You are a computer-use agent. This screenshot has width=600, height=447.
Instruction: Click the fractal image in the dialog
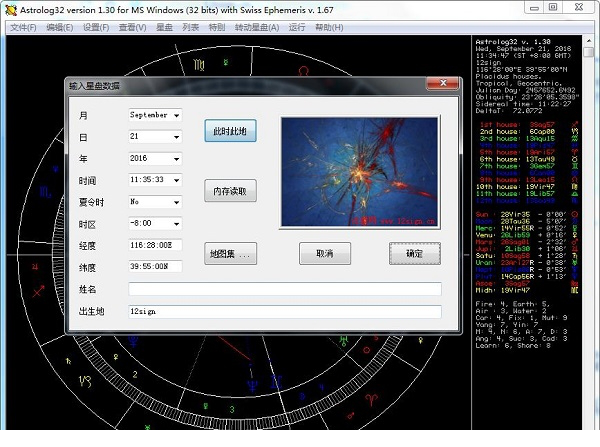360,172
